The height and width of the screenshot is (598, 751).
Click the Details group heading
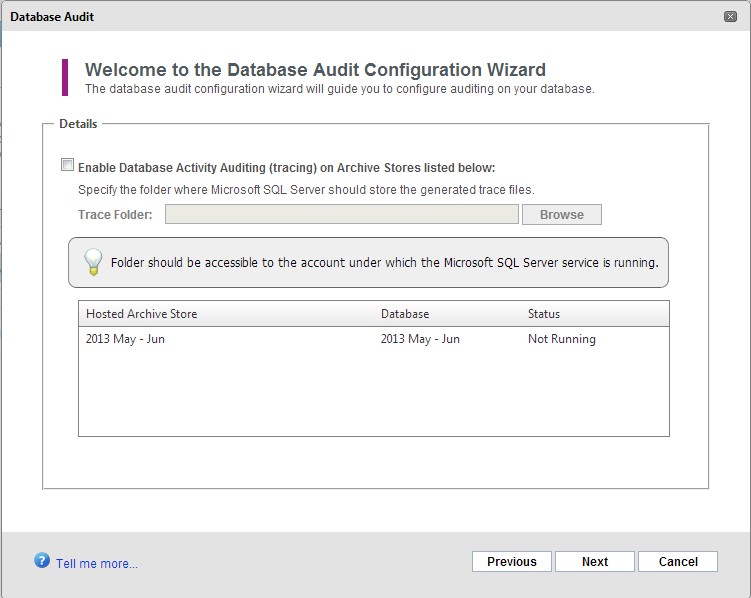pyautogui.click(x=78, y=124)
